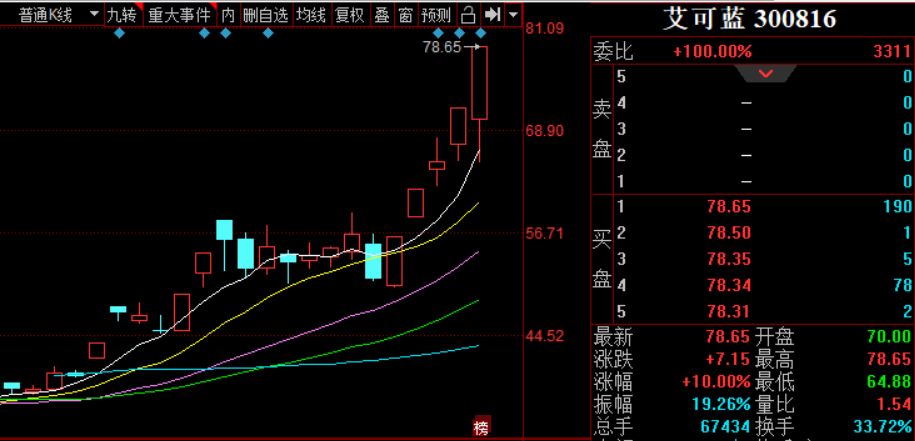Viewport: 915px width, 441px height.
Task: Select buy level 2 price 78.50
Action: [729, 233]
